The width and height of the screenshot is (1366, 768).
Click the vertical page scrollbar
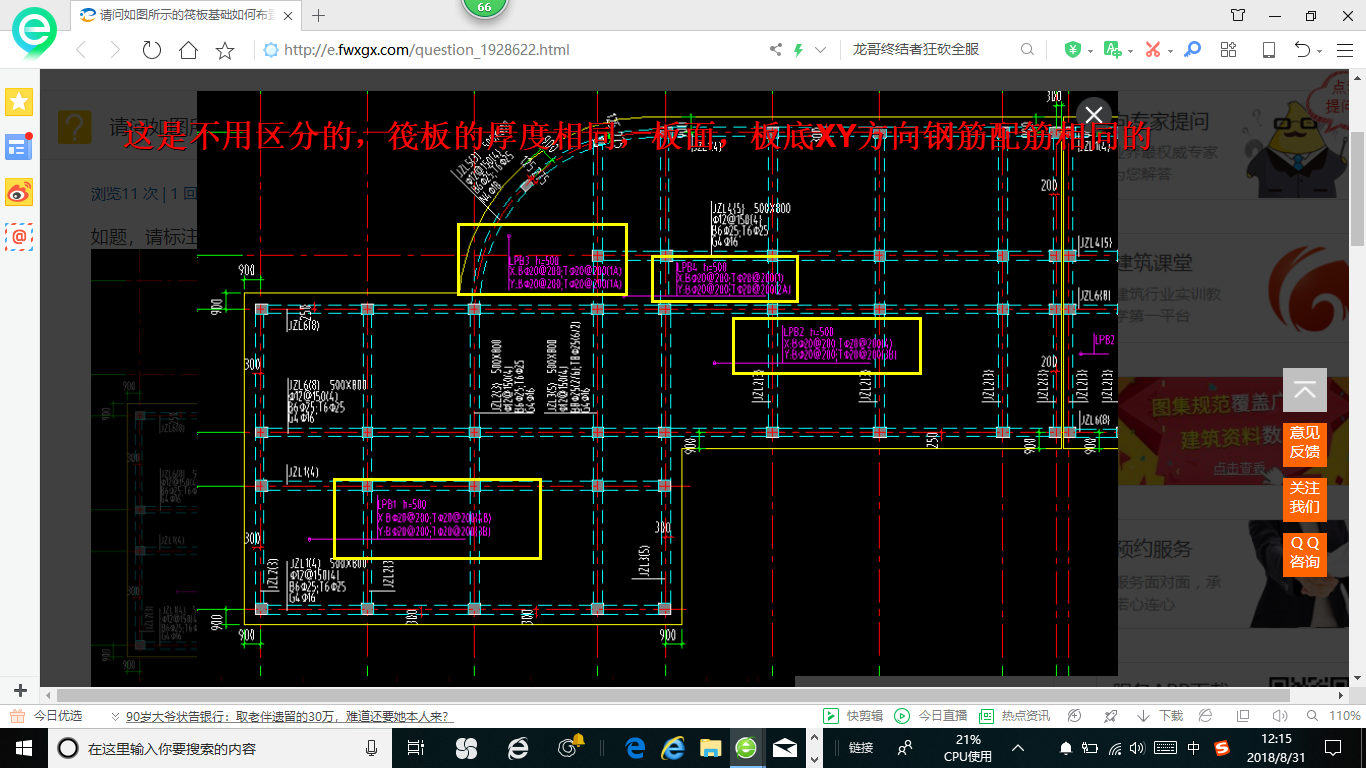(1357, 188)
